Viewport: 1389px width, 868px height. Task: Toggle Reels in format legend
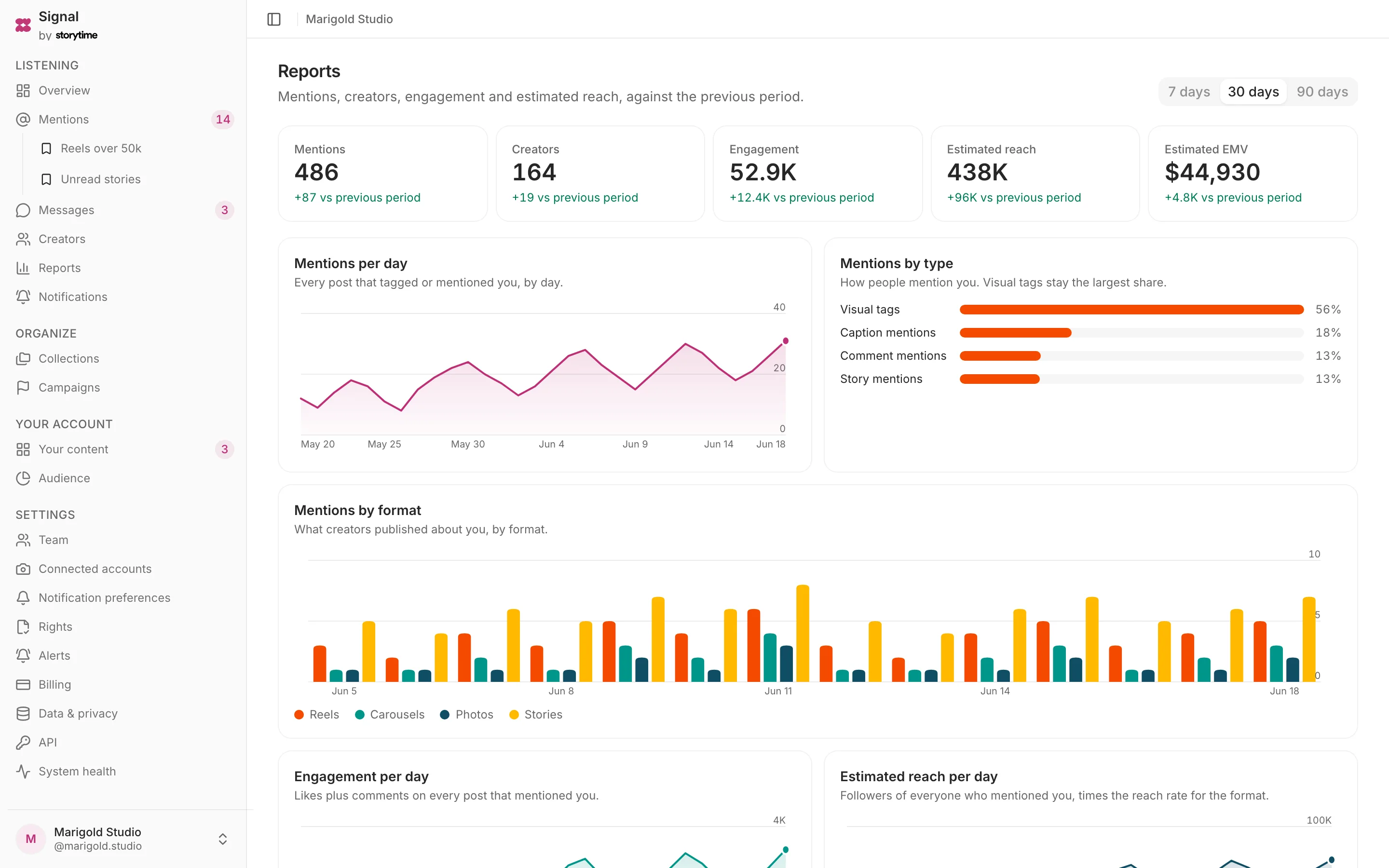(317, 715)
